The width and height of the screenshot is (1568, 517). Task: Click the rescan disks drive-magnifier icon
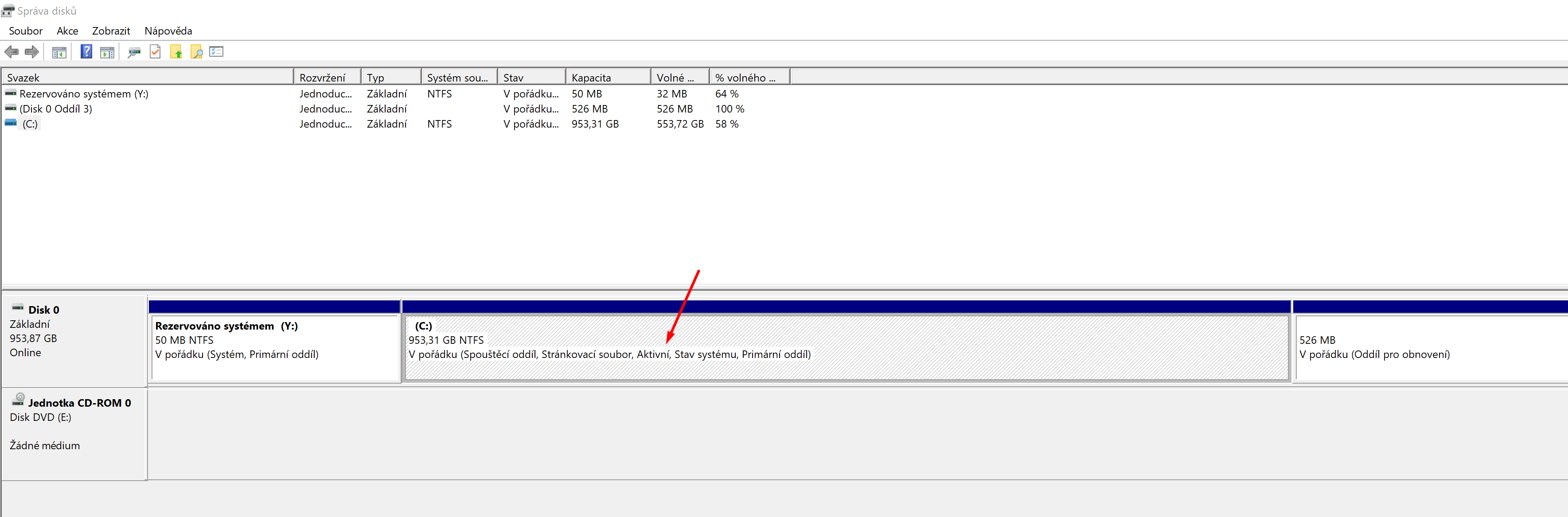tap(134, 53)
